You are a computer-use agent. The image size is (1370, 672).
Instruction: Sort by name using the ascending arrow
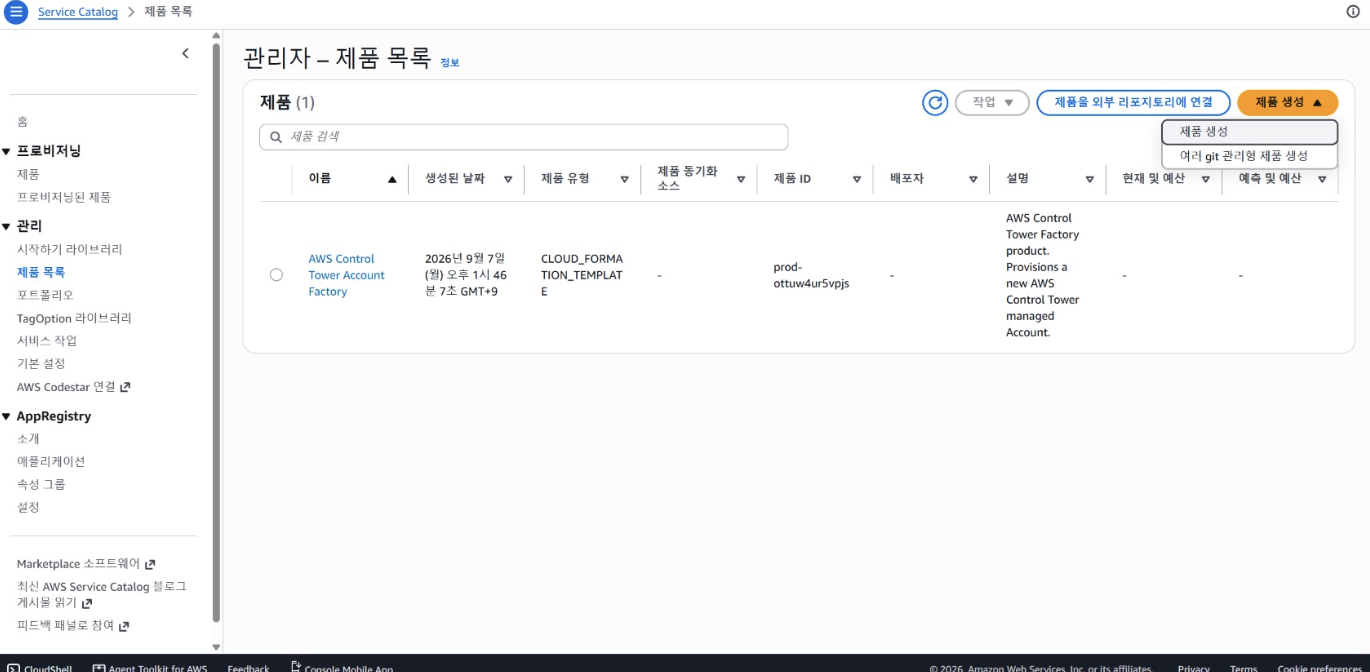tap(392, 180)
